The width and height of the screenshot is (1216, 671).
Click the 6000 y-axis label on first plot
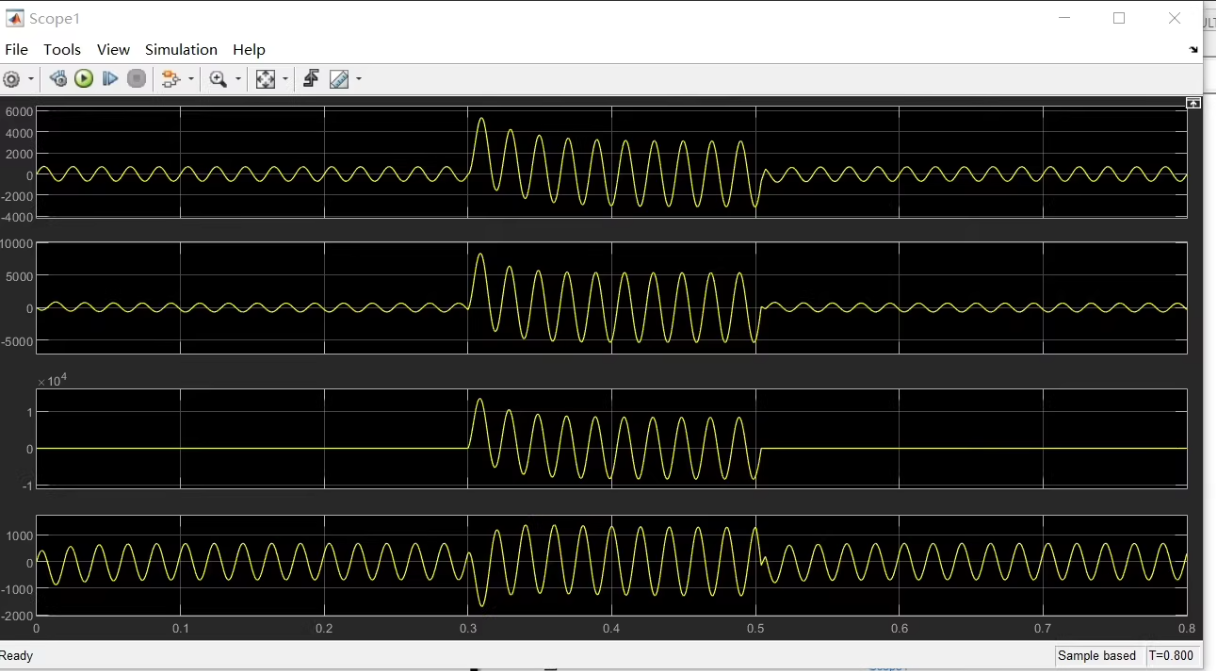20,111
